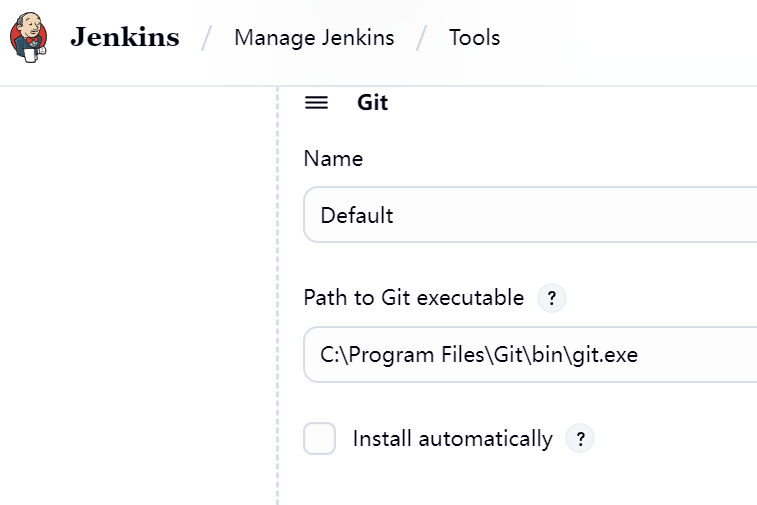Screen dimensions: 757x505
Task: Select the Tools breadcrumb item
Action: 474,38
